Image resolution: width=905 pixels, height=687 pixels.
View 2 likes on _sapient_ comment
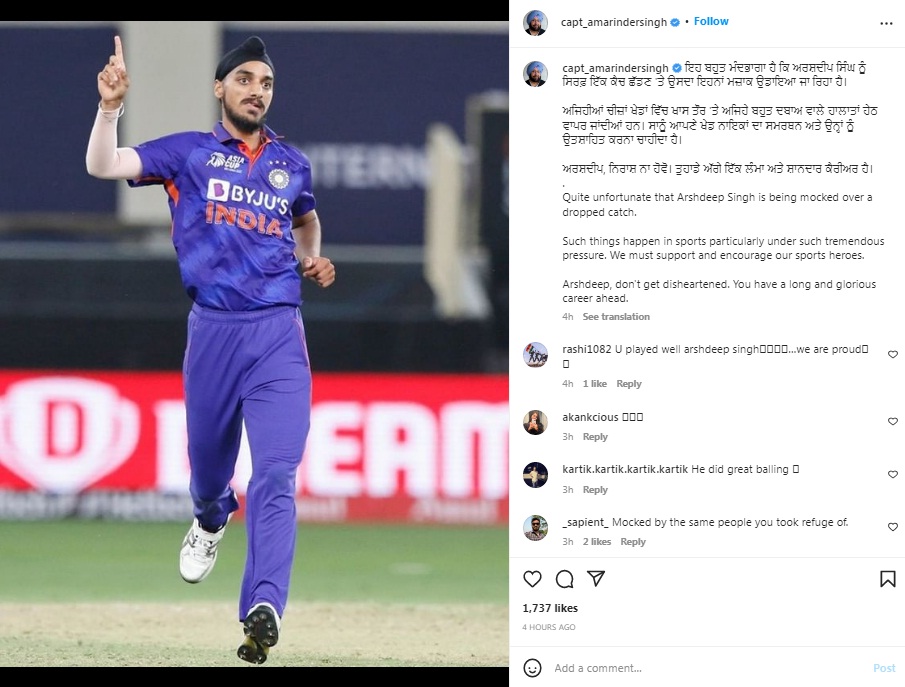[x=597, y=542]
